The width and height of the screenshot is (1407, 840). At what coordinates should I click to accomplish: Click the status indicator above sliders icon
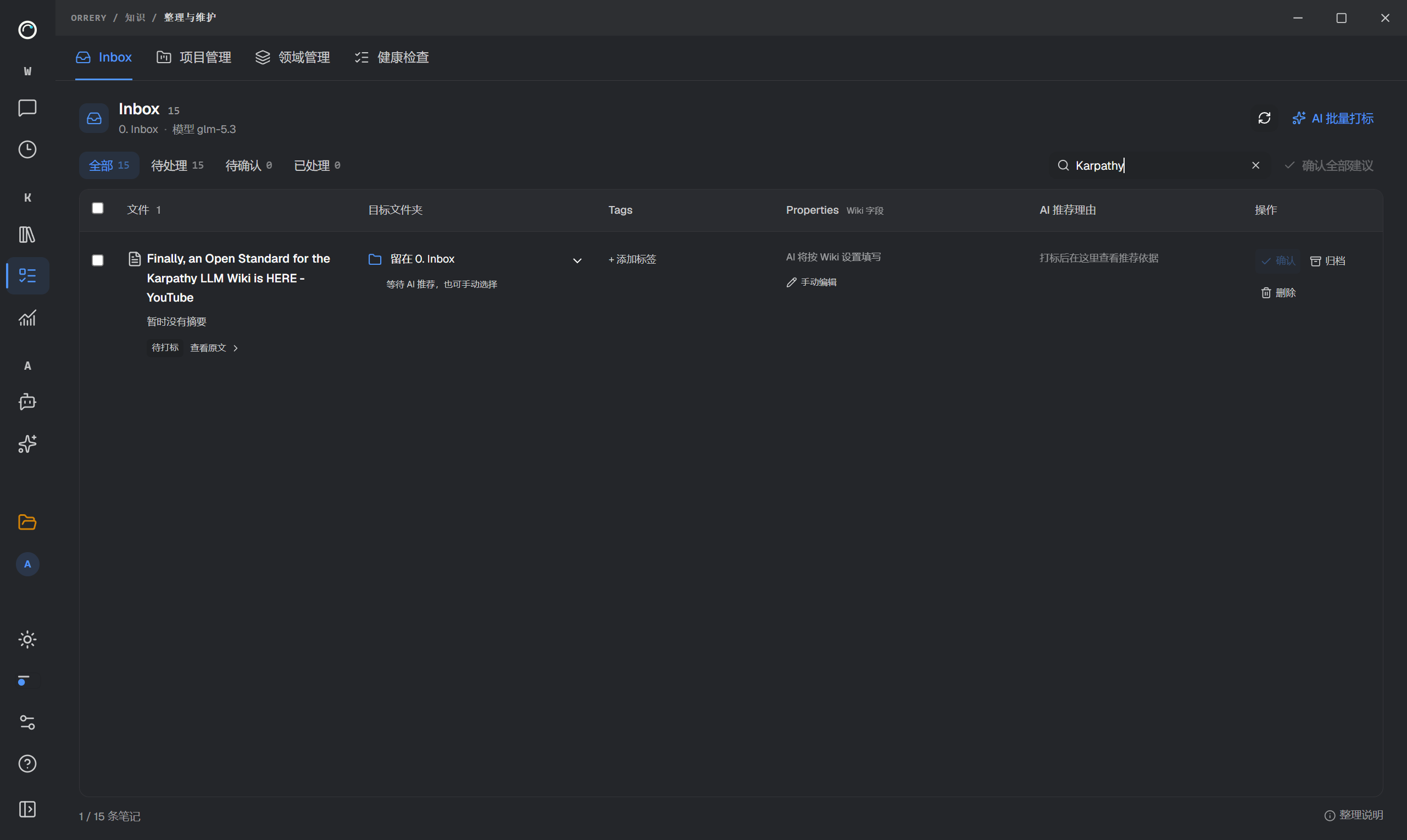click(23, 680)
